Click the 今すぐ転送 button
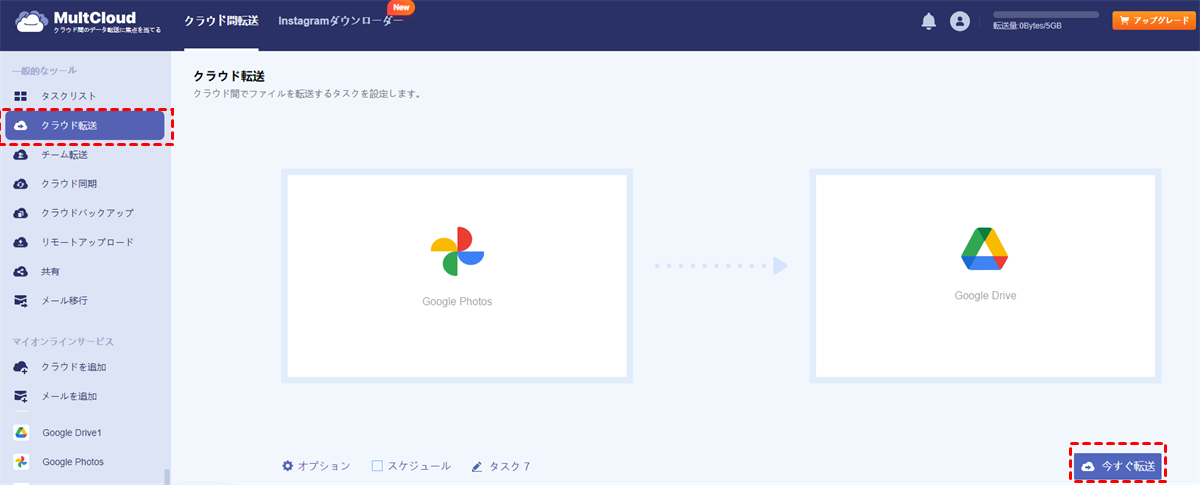The image size is (1200, 485). (1119, 466)
